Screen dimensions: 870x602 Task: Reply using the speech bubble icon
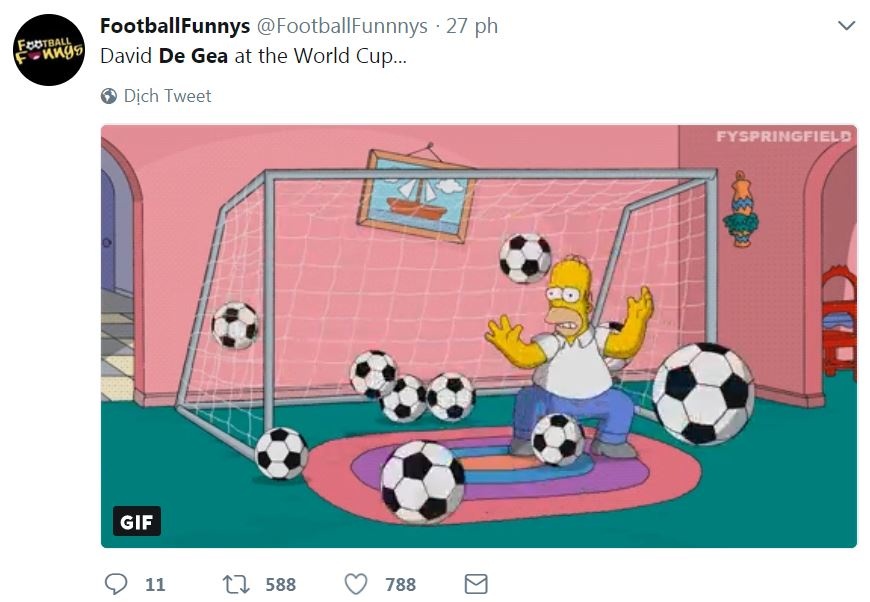(116, 584)
